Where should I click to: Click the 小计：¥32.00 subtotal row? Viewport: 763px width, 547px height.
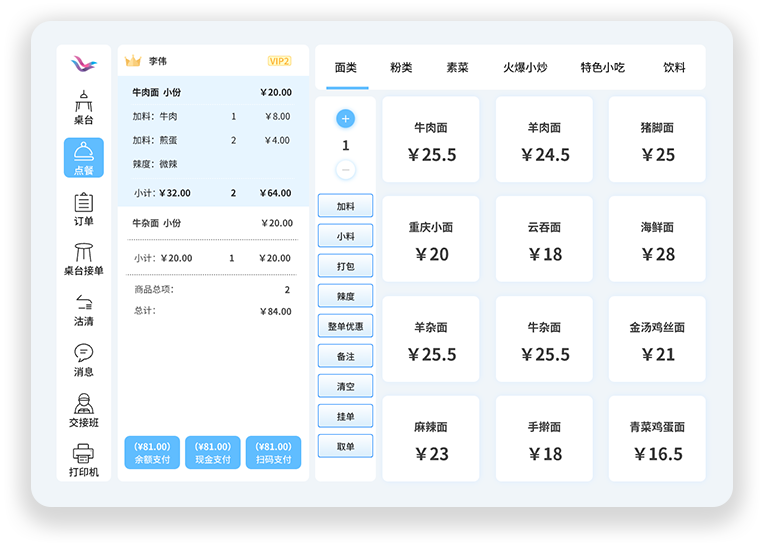pos(213,193)
